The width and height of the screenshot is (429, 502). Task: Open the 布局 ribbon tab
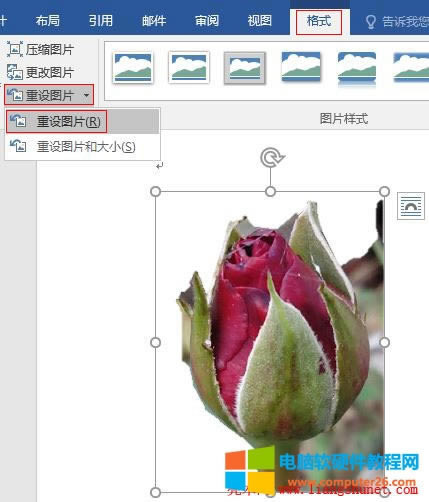(x=48, y=21)
